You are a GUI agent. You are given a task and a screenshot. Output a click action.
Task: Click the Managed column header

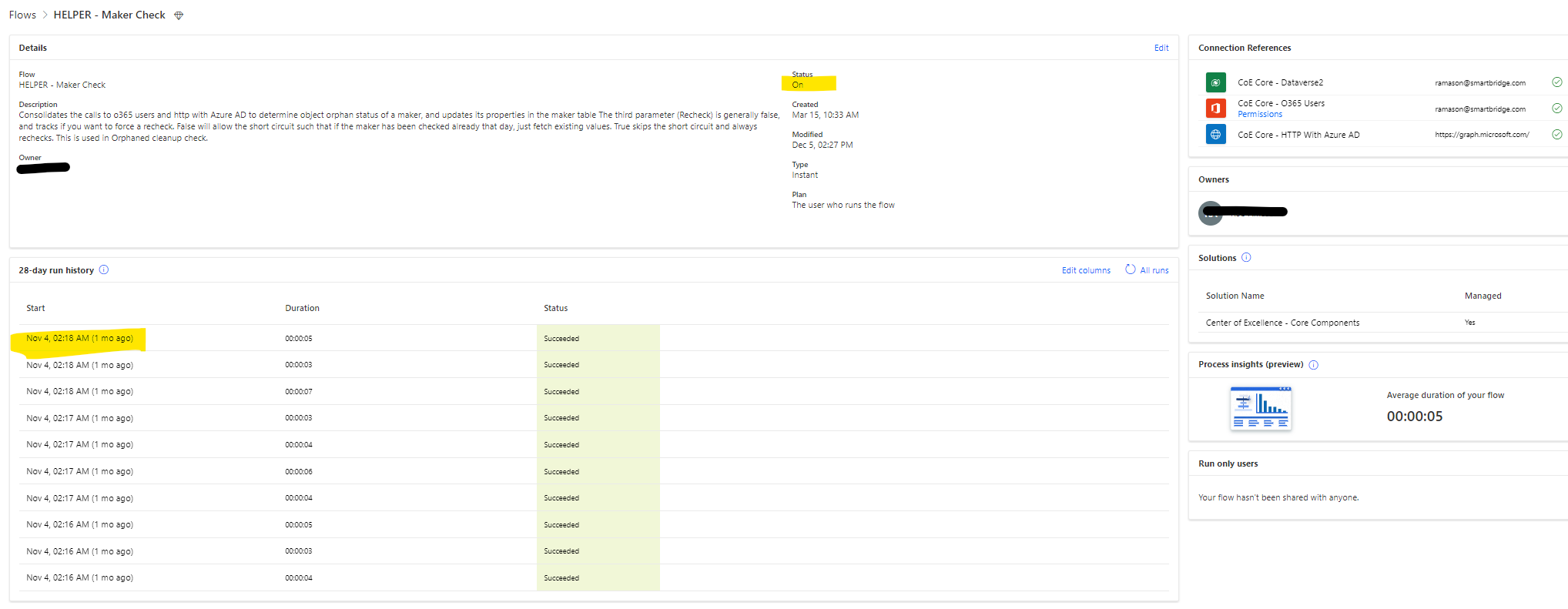(1483, 296)
